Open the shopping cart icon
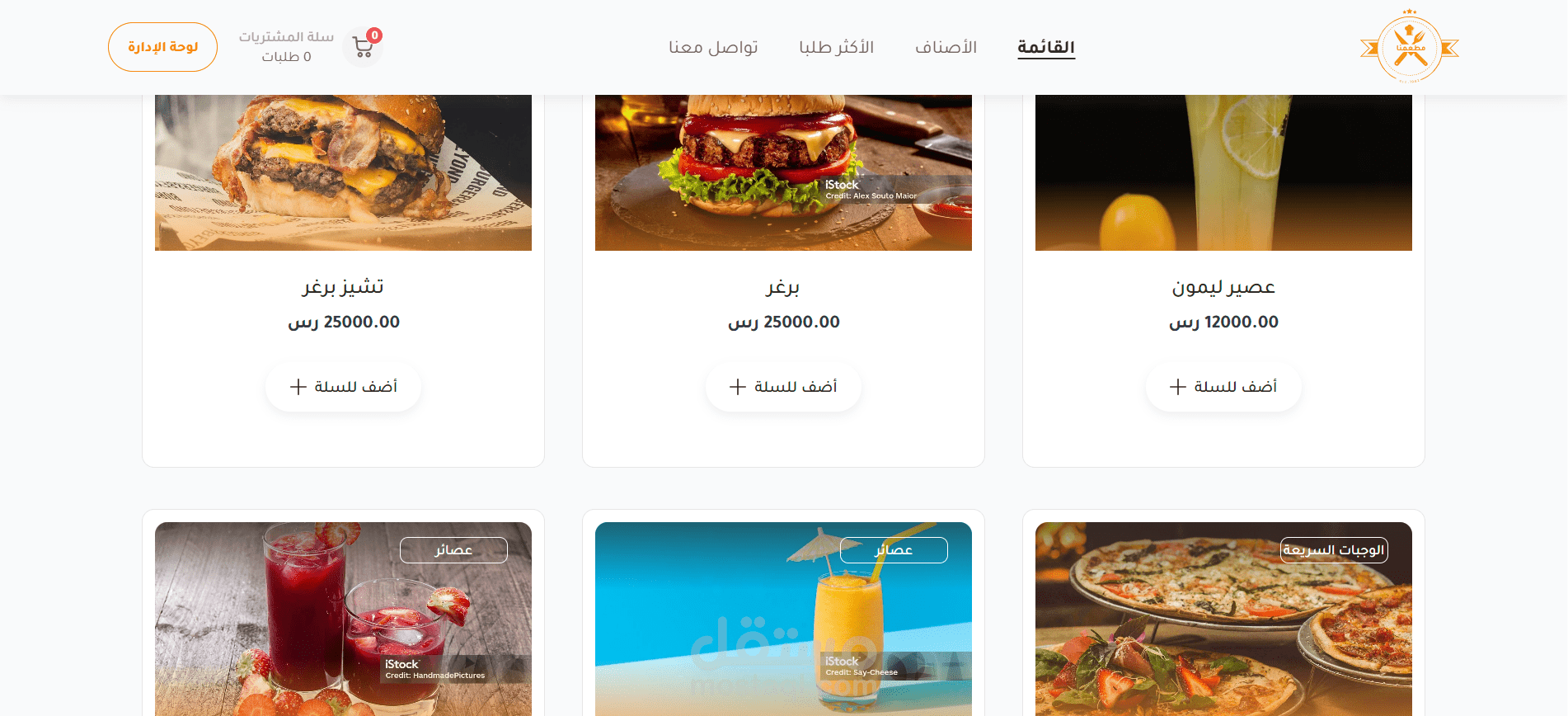Image resolution: width=1568 pixels, height=716 pixels. click(x=363, y=48)
